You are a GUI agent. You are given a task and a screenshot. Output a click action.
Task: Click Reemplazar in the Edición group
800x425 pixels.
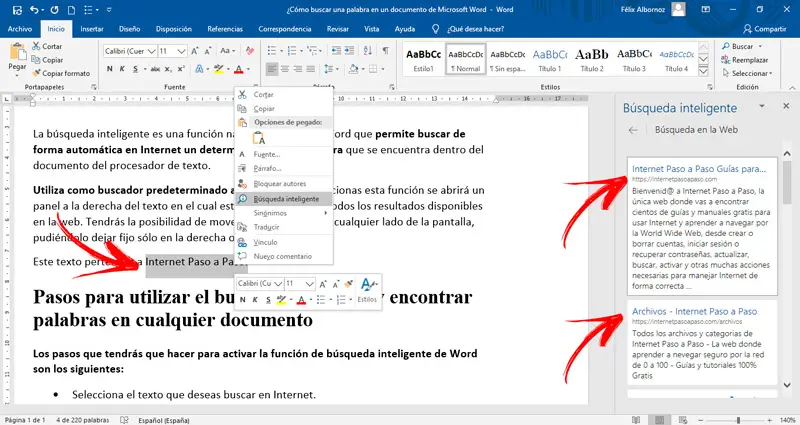744,60
